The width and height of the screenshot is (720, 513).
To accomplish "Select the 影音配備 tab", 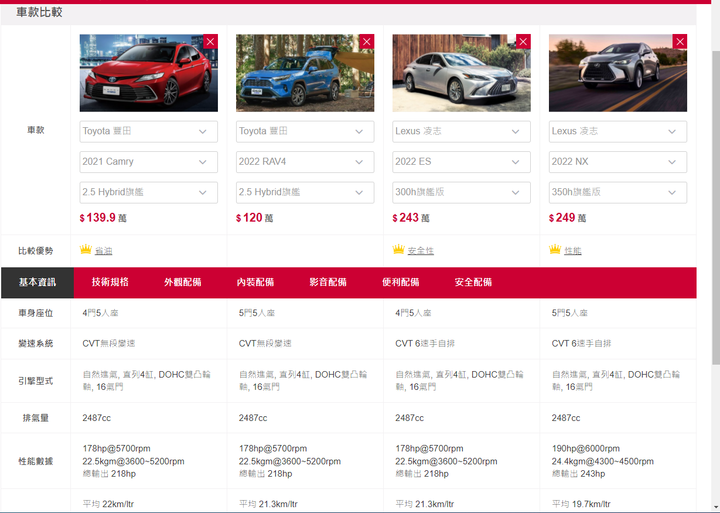I will tap(328, 282).
